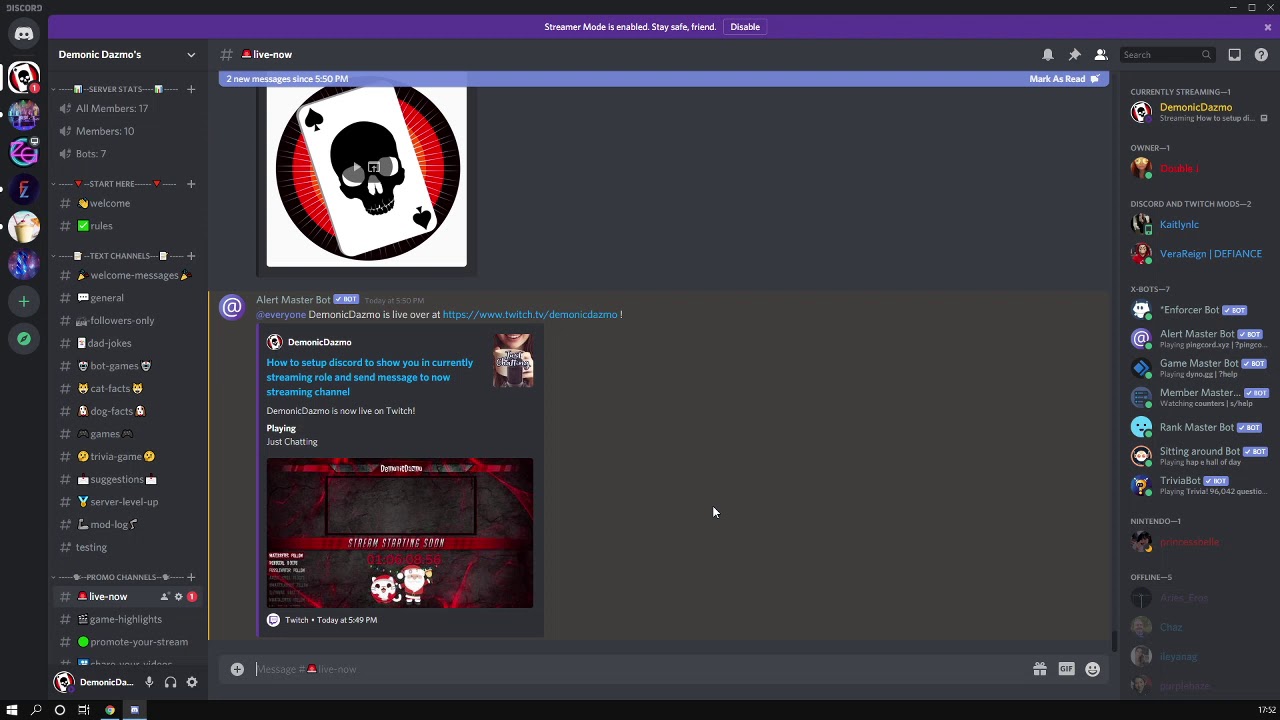Open the game-highlights channel

[128, 619]
